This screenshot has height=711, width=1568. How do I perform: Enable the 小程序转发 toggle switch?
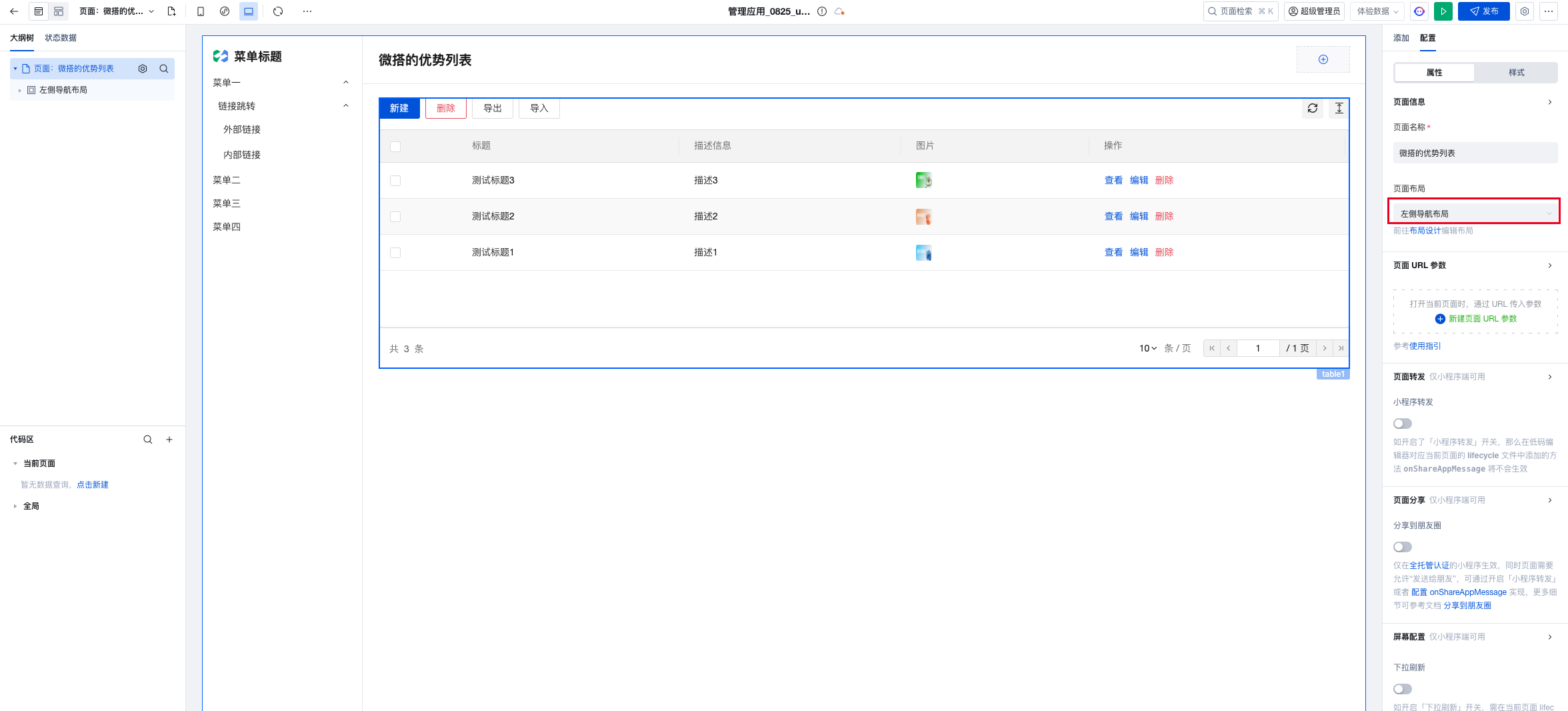point(1403,424)
